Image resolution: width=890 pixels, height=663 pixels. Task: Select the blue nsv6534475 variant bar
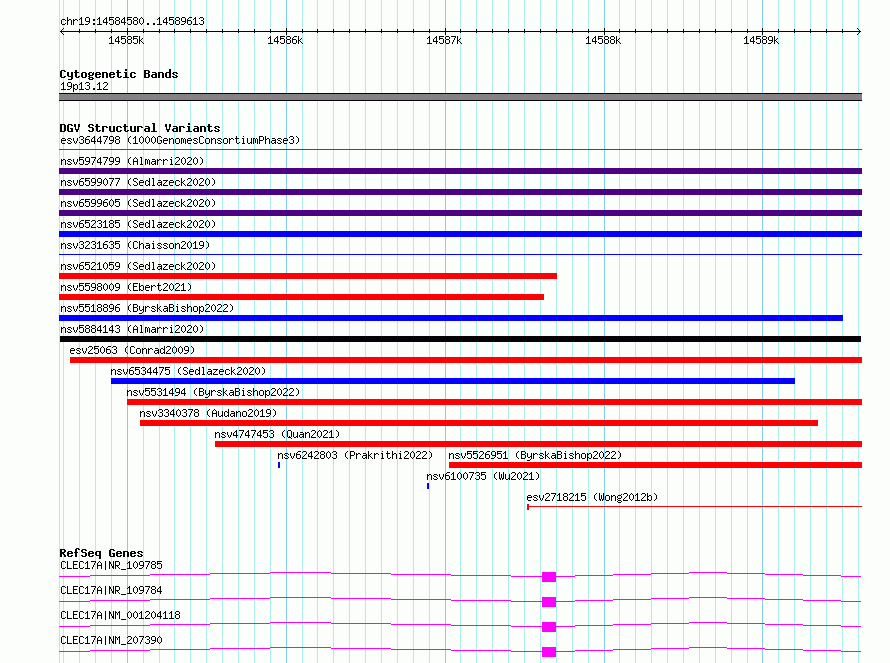pyautogui.click(x=453, y=381)
